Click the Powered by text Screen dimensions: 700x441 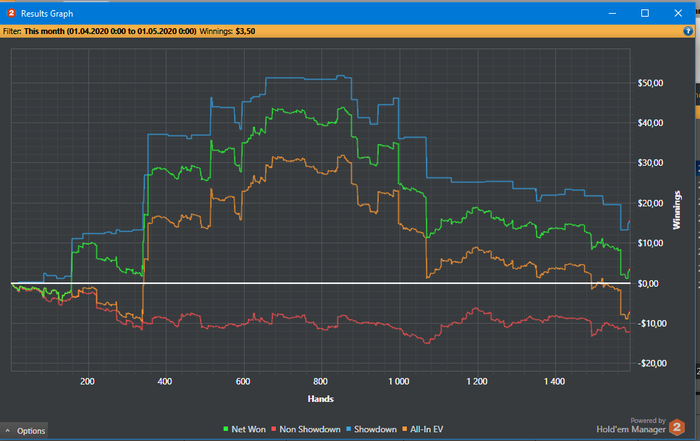[648, 420]
